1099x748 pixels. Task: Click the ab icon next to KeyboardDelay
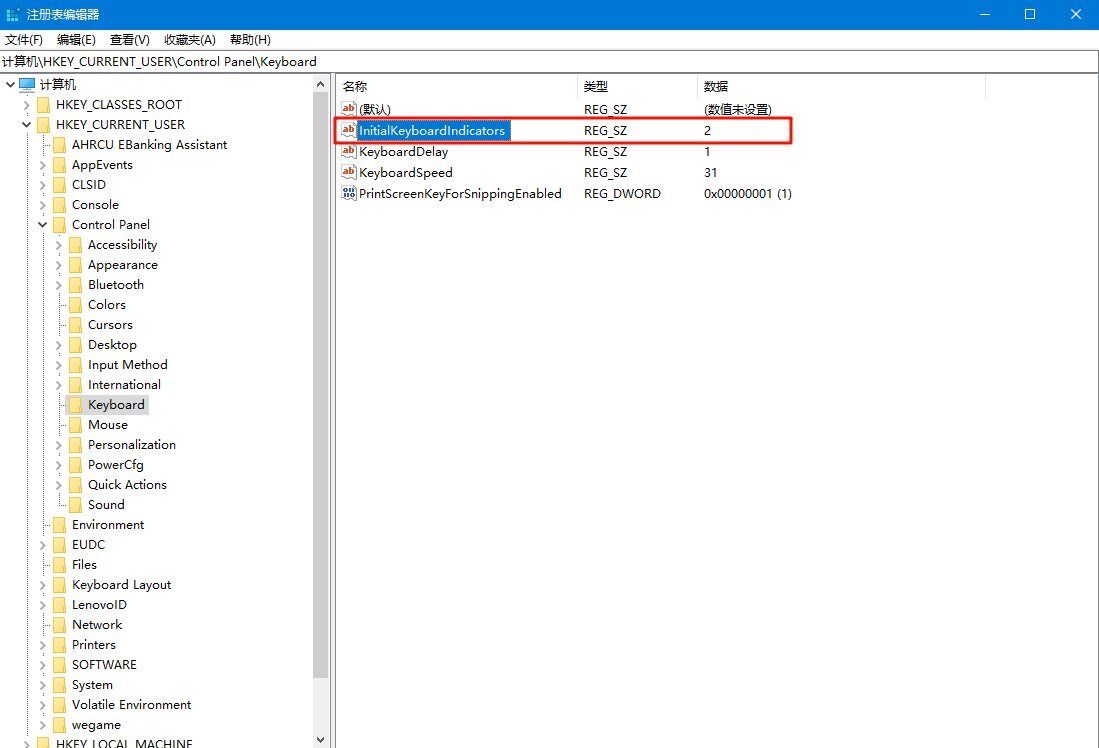(x=348, y=151)
